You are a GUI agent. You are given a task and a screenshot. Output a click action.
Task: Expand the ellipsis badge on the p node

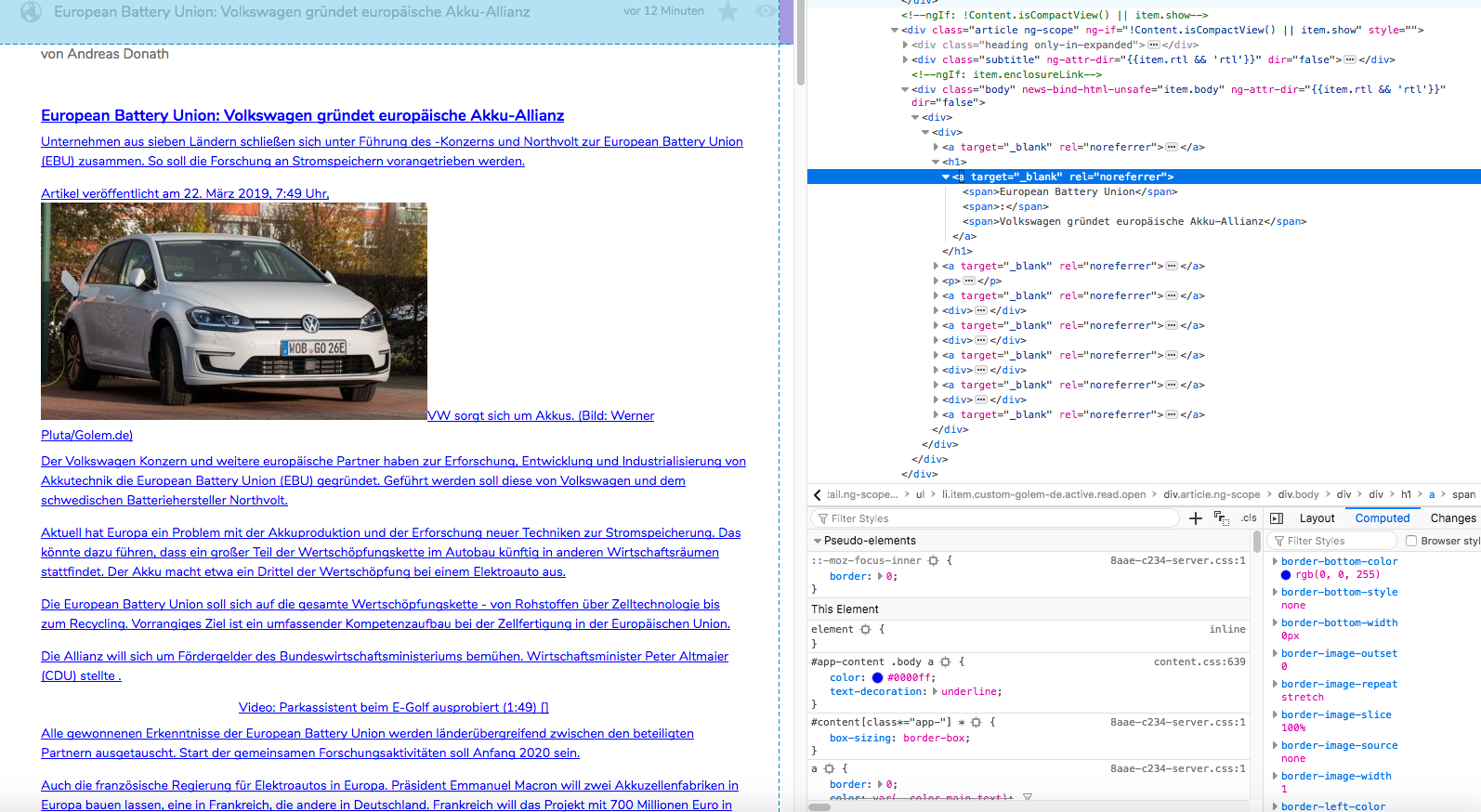[969, 281]
